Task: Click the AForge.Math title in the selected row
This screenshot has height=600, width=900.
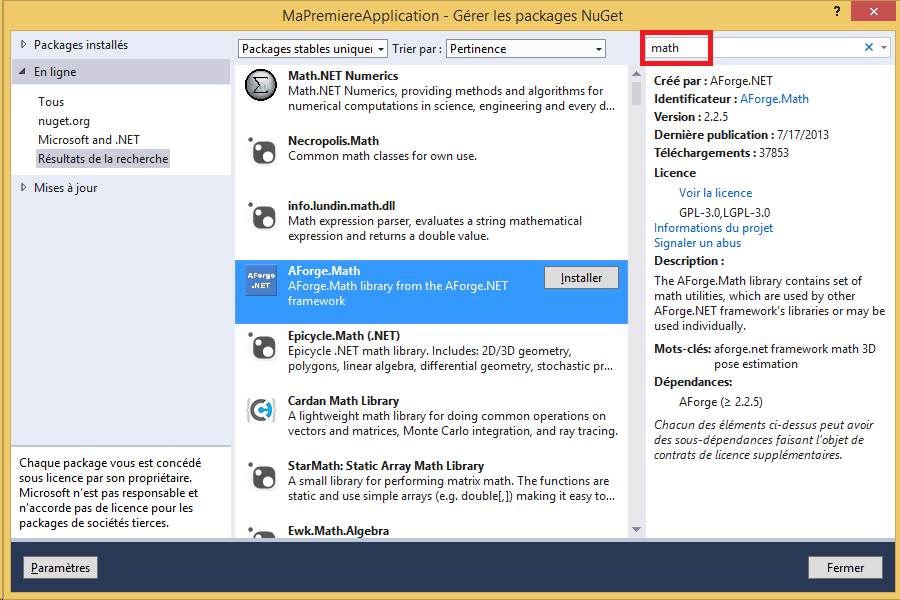Action: click(324, 271)
